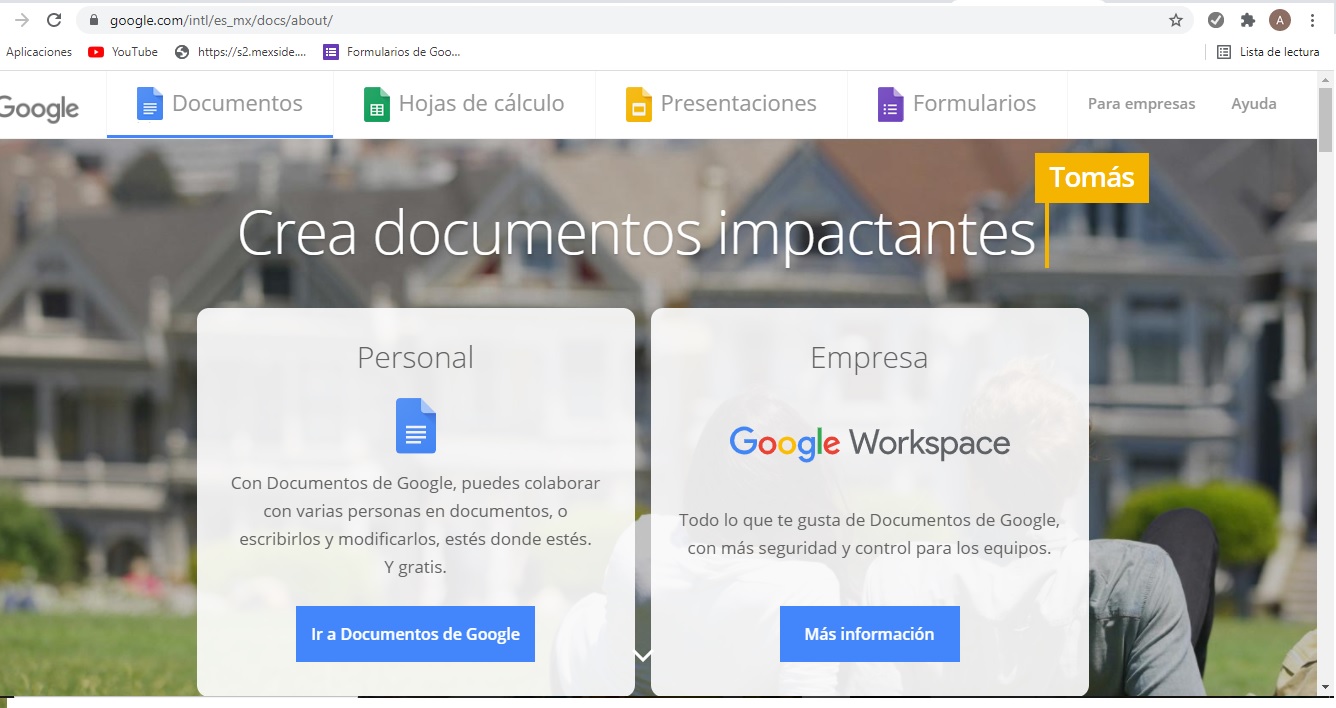Open the profile avatar A
This screenshot has width=1336, height=708.
(x=1279, y=20)
